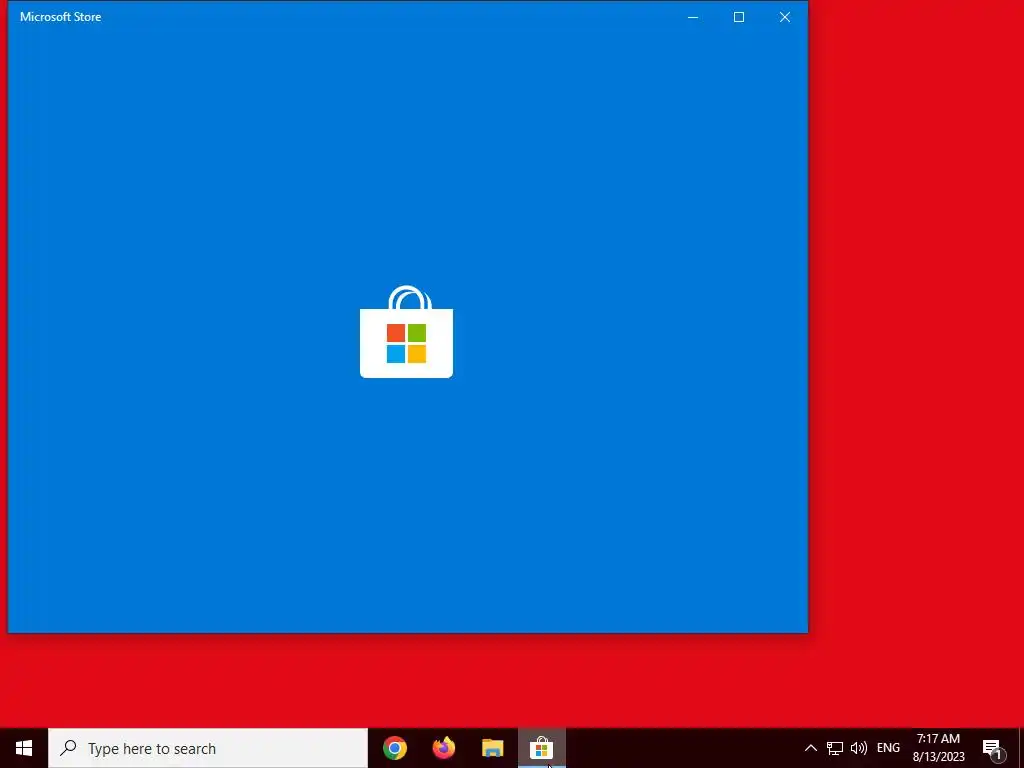Launch Firefox from taskbar
Screen dimensions: 1024x768
click(x=443, y=748)
